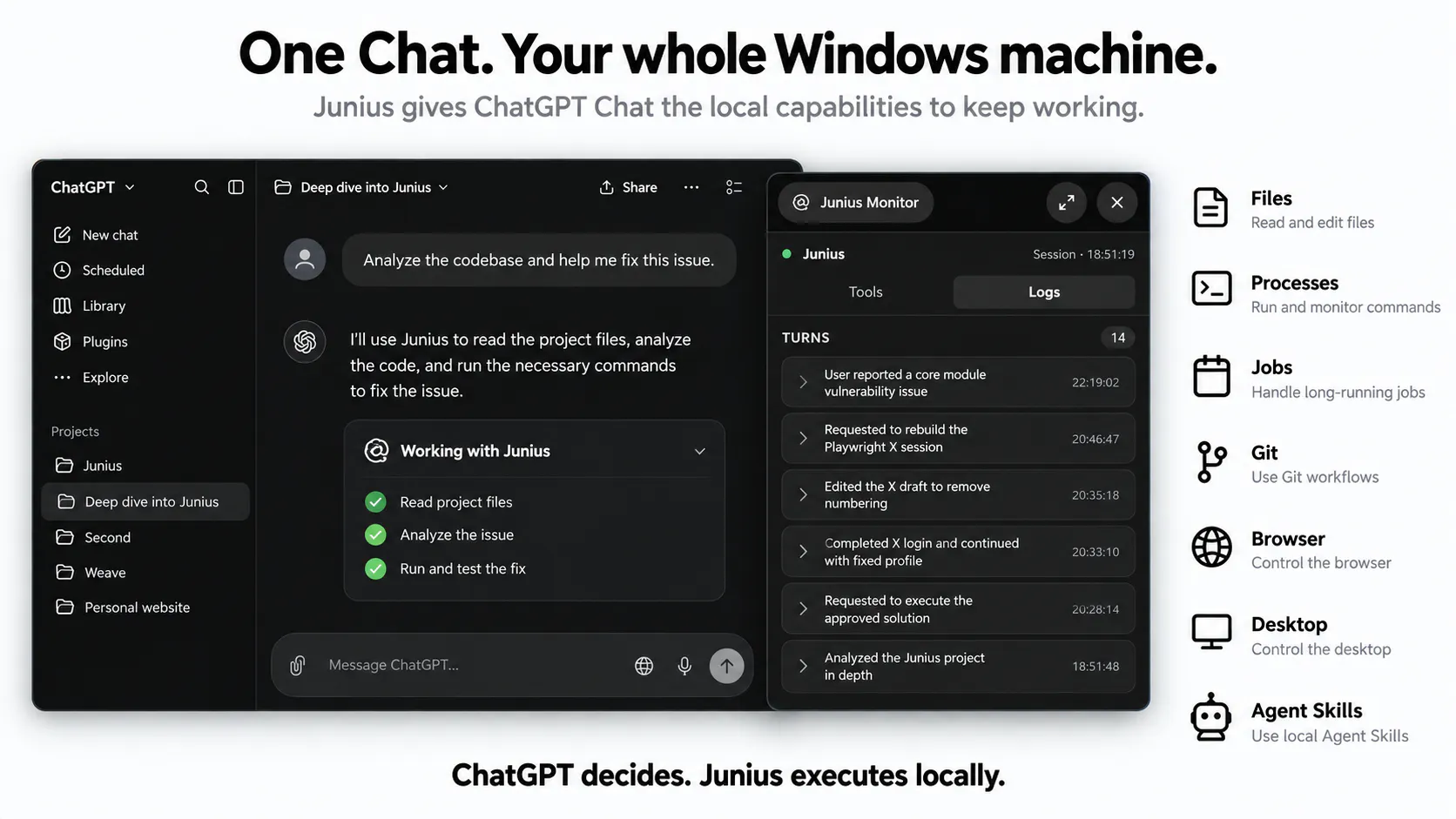Open the Scheduled section
This screenshot has width=1456, height=819.
pos(99,271)
